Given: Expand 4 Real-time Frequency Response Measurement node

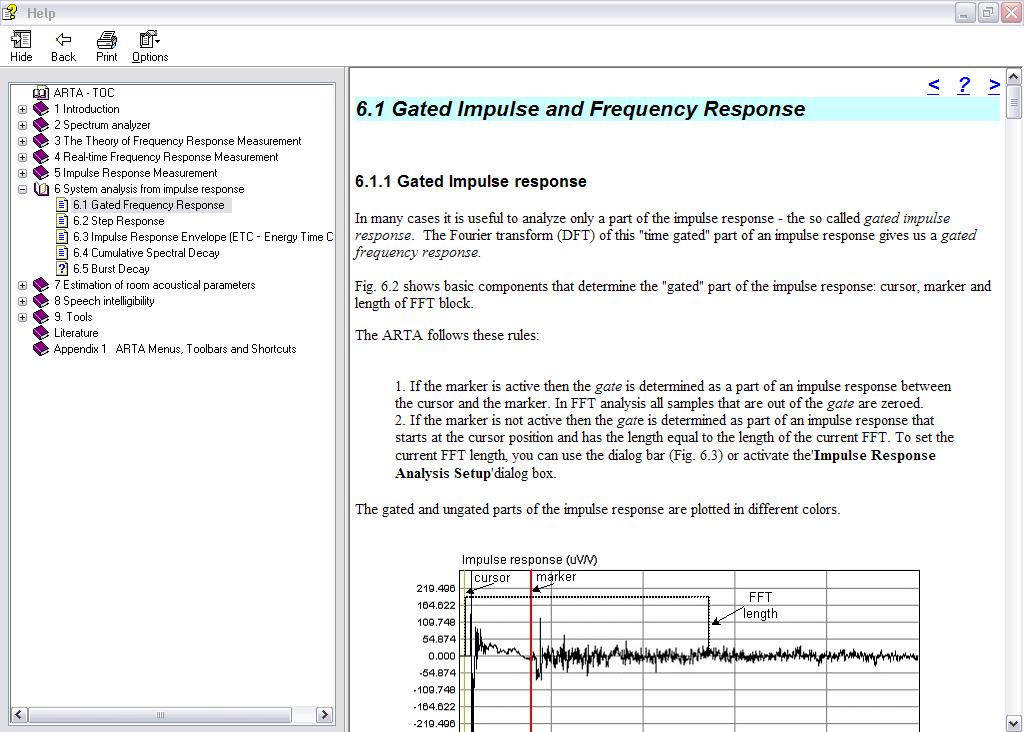Looking at the screenshot, I should pyautogui.click(x=22, y=157).
